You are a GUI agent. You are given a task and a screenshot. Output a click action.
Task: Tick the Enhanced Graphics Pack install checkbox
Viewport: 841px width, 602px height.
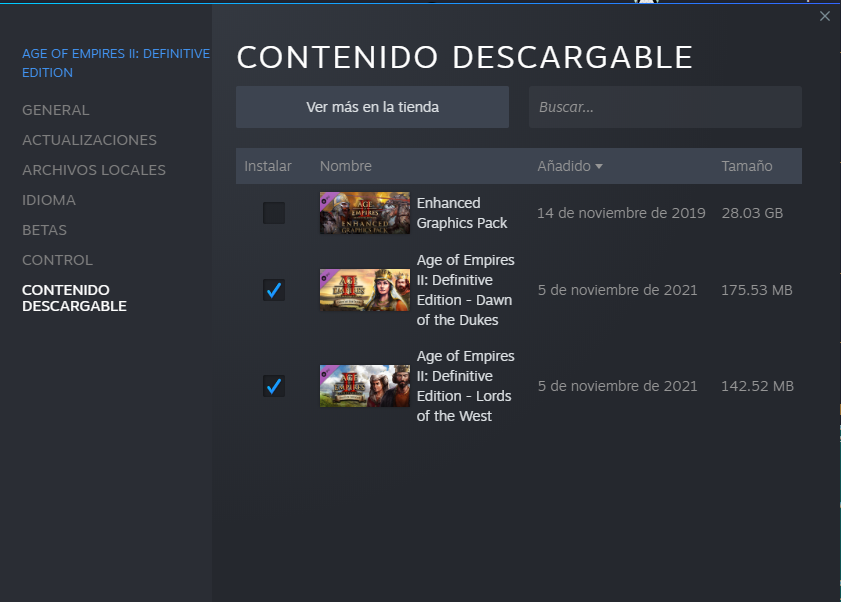click(274, 213)
